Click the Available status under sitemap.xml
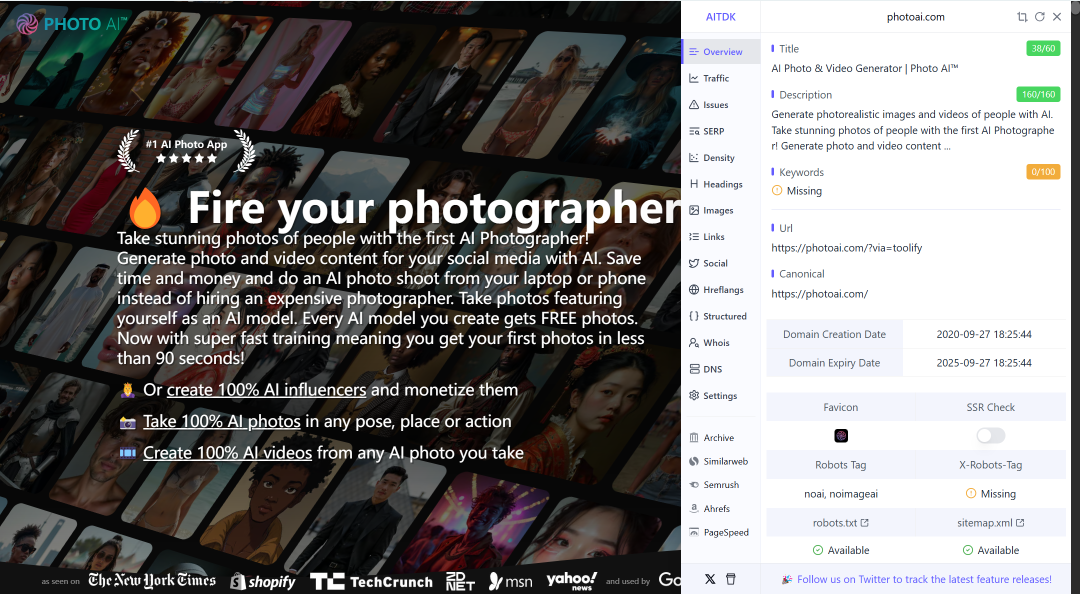 coord(990,551)
